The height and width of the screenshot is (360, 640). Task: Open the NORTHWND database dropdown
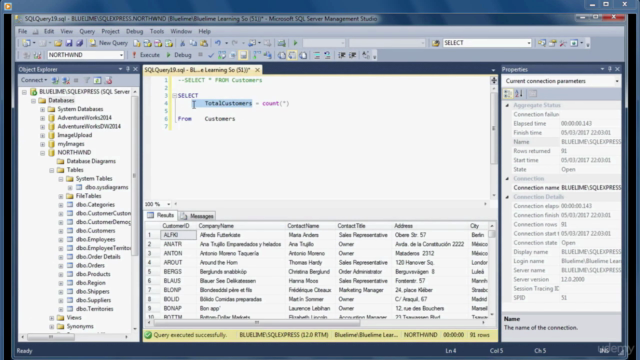click(121, 55)
